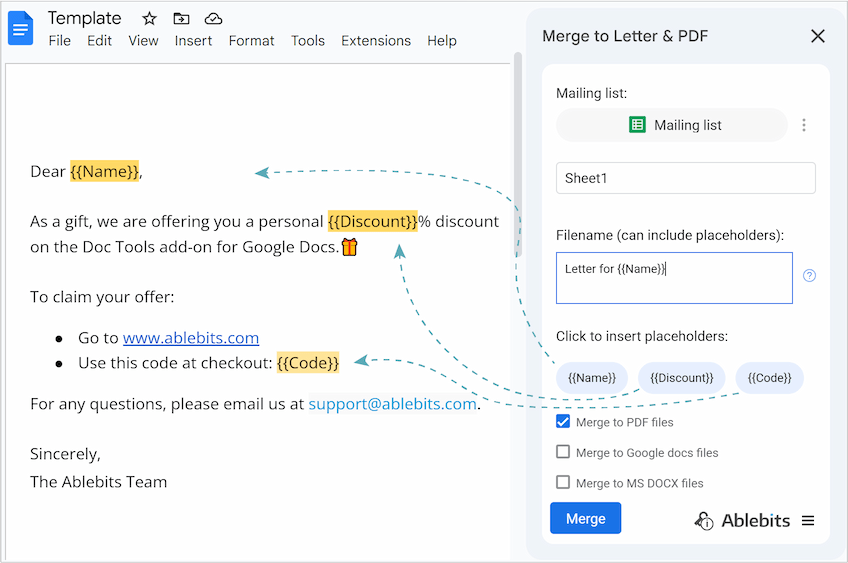Image resolution: width=848 pixels, height=563 pixels.
Task: Click the Ablebits logo icon
Action: [704, 521]
